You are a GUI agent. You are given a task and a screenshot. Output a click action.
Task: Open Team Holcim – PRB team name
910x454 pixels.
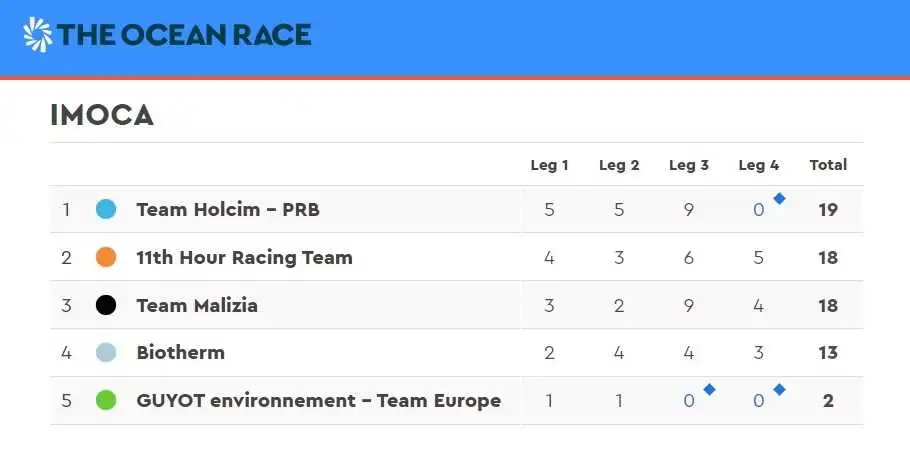click(228, 210)
